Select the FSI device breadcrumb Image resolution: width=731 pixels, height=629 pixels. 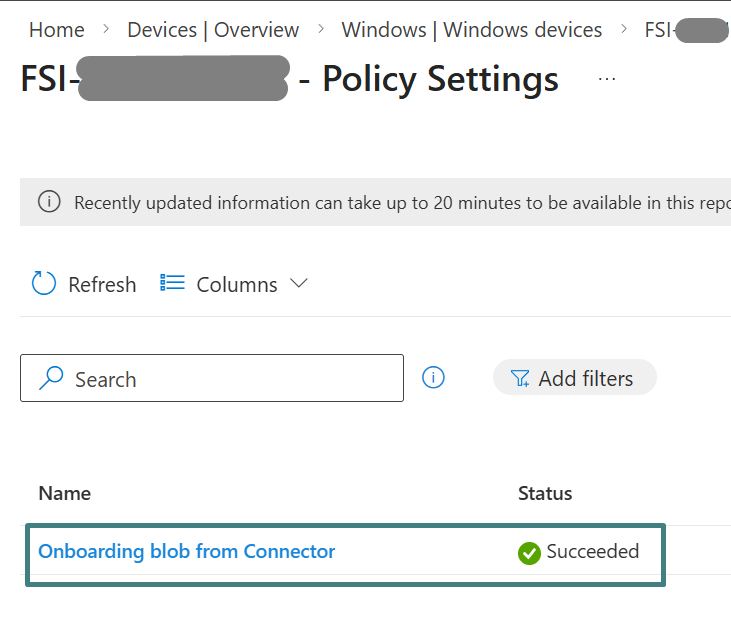pos(685,30)
